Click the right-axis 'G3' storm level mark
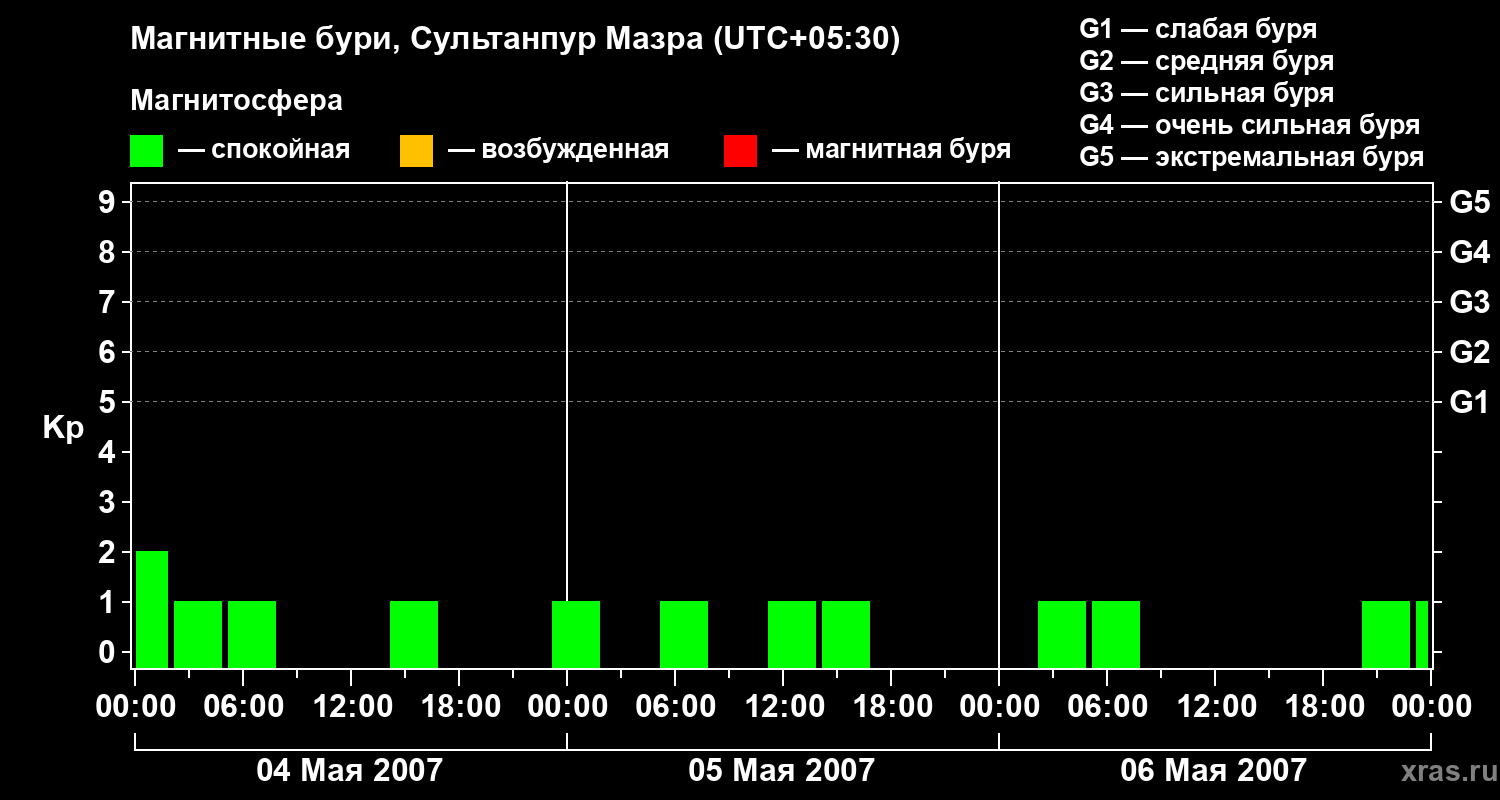The width and height of the screenshot is (1500, 800). (x=1469, y=302)
